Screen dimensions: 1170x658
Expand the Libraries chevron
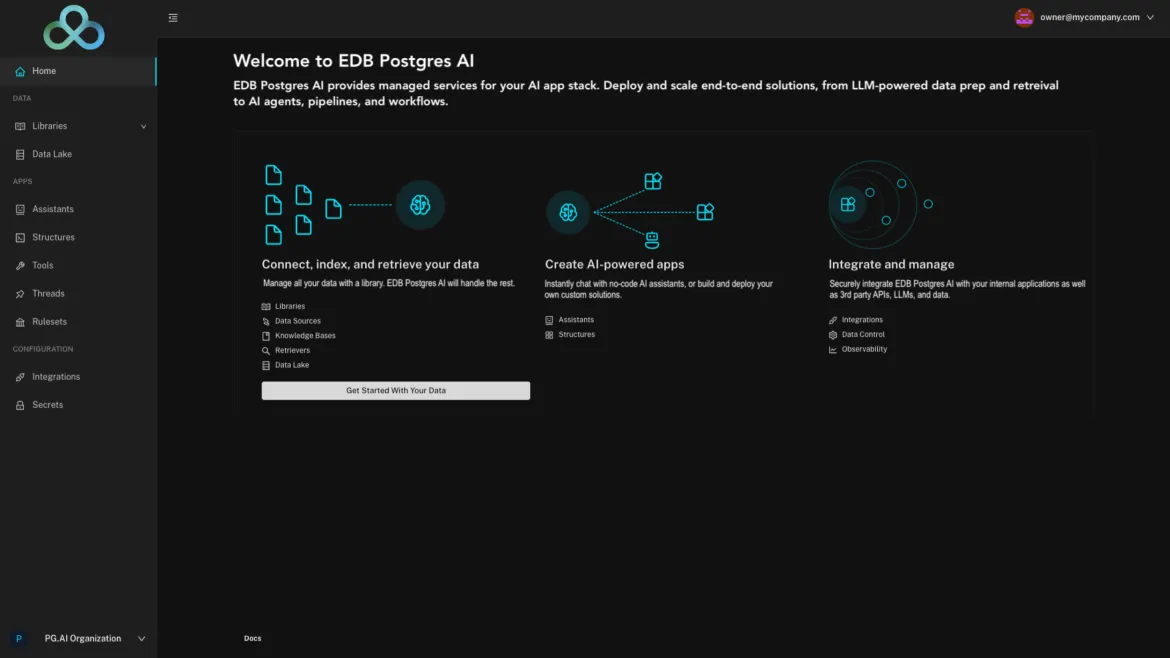[x=143, y=127]
